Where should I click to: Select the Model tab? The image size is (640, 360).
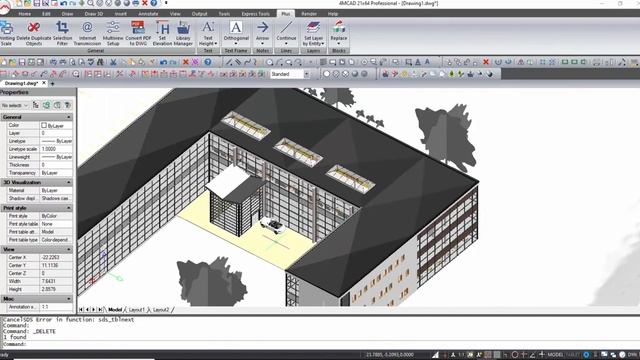point(115,310)
